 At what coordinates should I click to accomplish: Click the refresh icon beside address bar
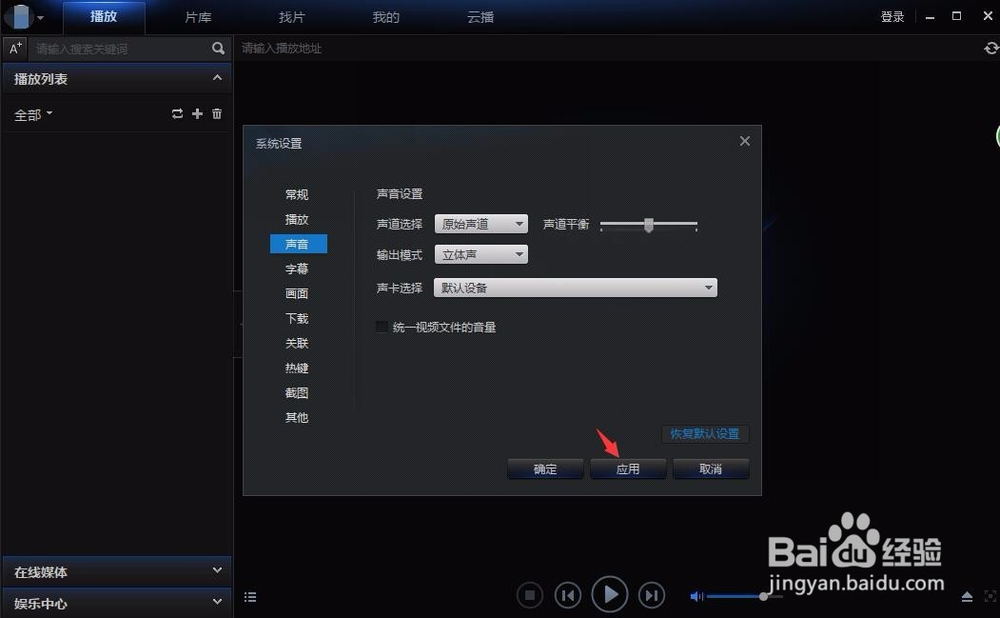coord(990,48)
